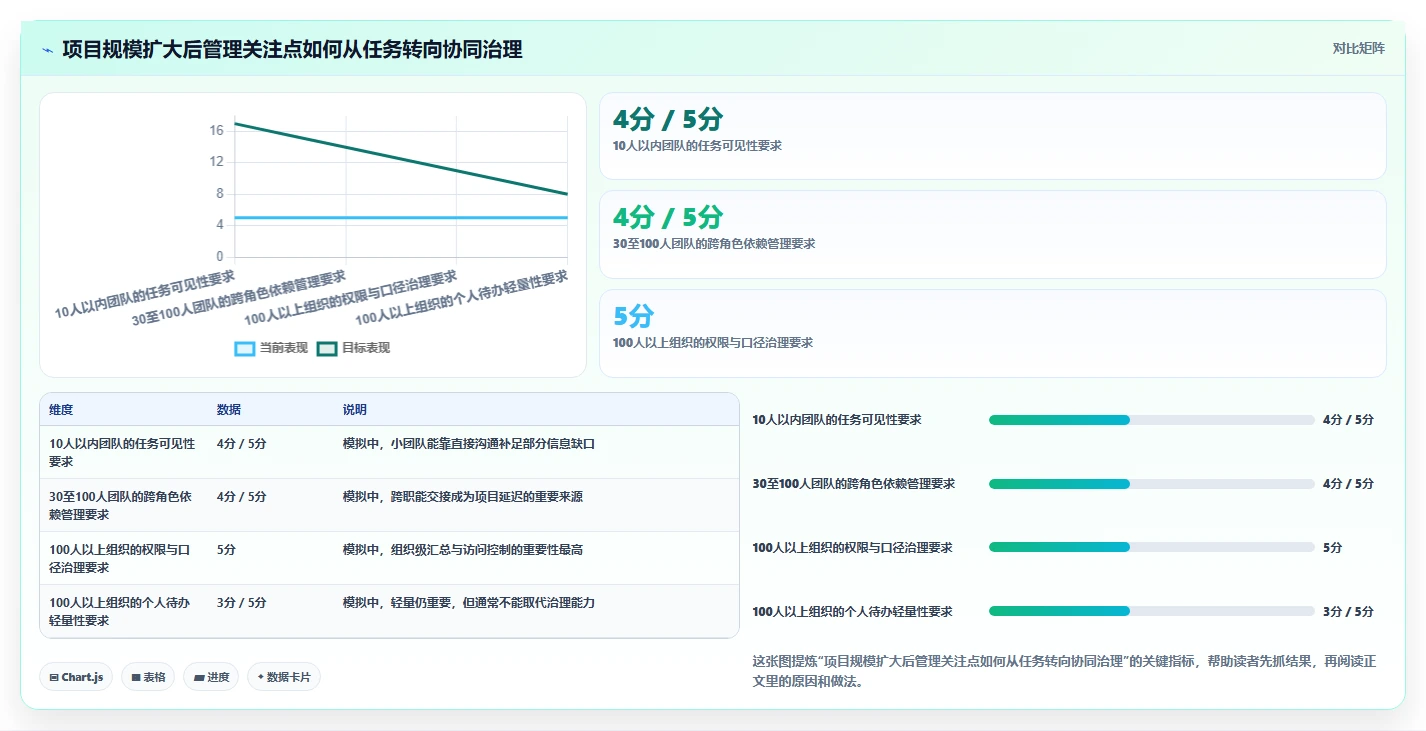Click the 12 tick label on the chart's y-axis
Screen dimensions: 1426x731
[216, 162]
